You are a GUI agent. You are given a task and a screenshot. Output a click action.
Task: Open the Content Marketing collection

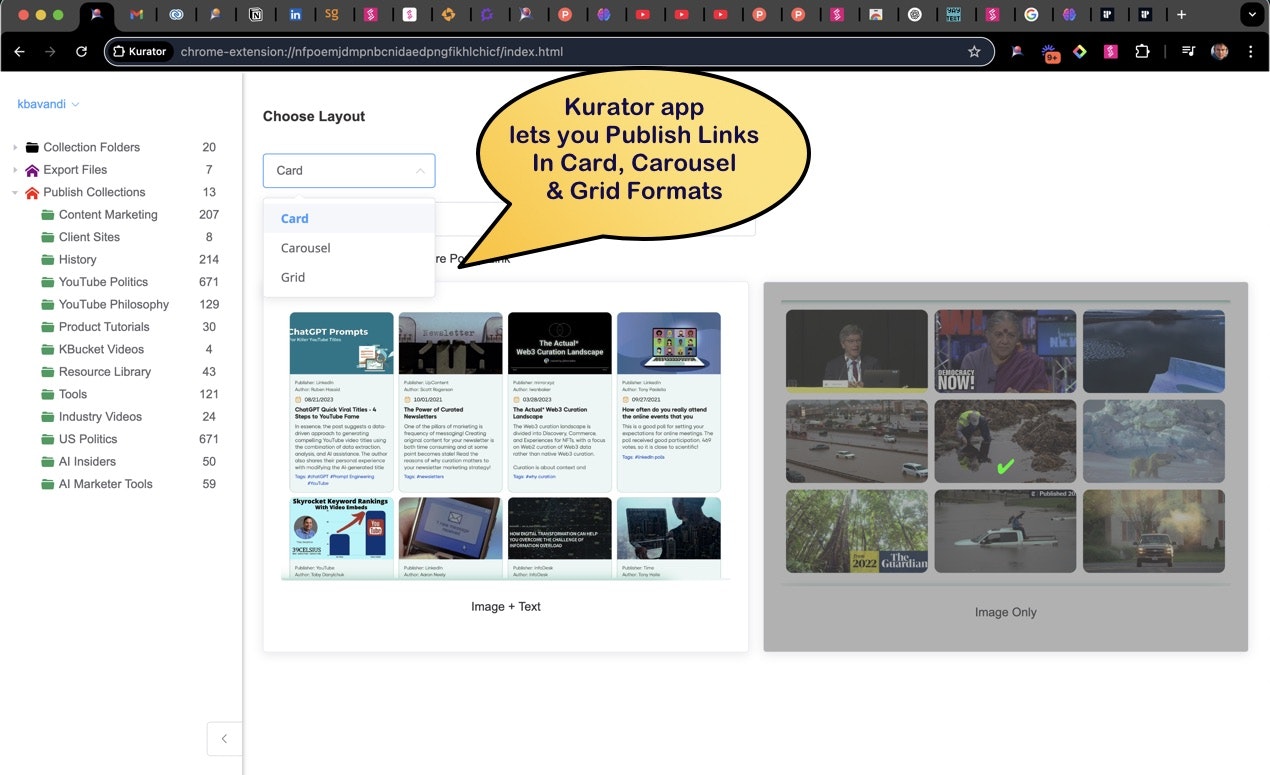pyautogui.click(x=108, y=215)
